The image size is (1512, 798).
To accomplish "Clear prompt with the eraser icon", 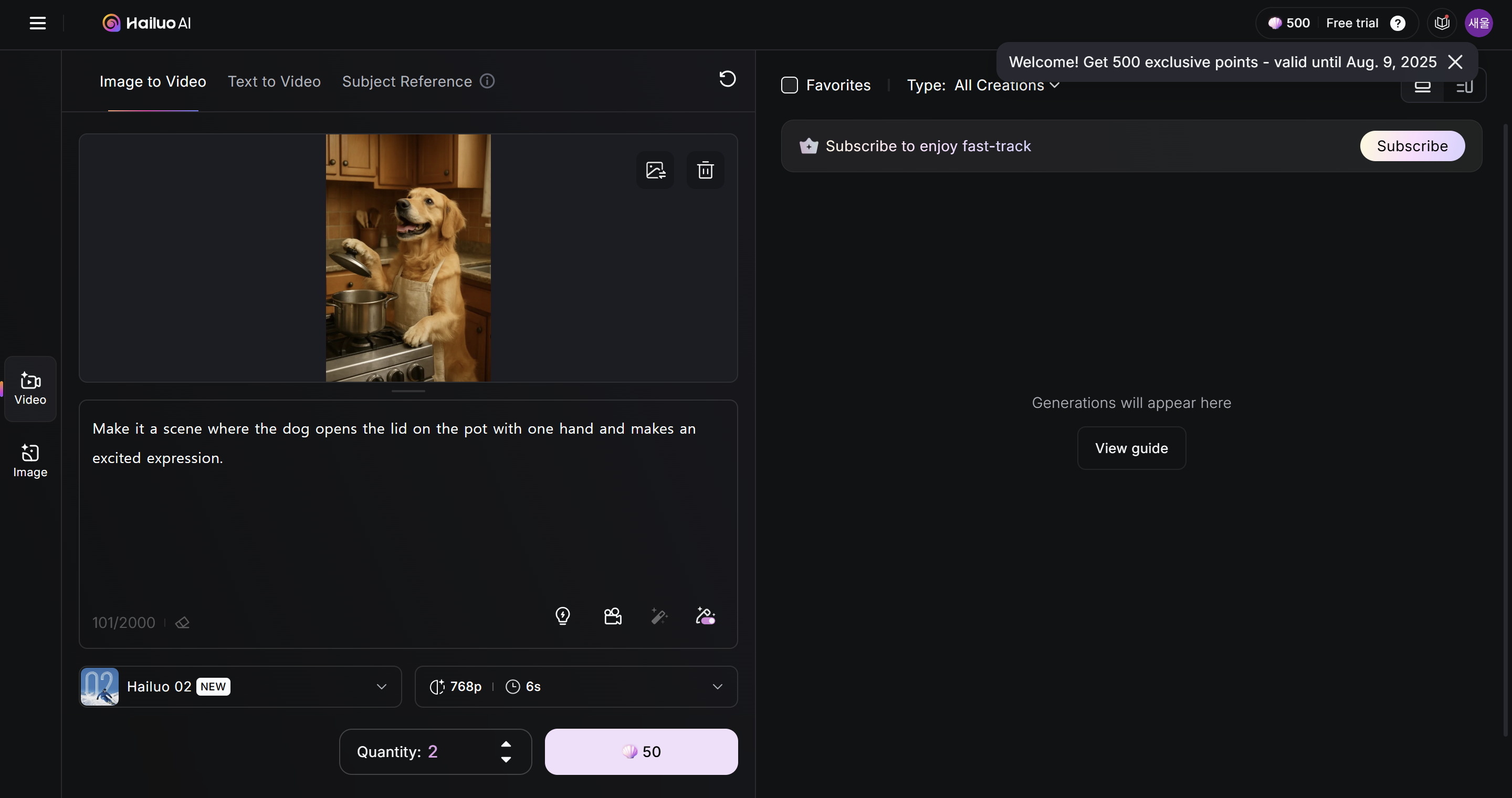I will 183,623.
